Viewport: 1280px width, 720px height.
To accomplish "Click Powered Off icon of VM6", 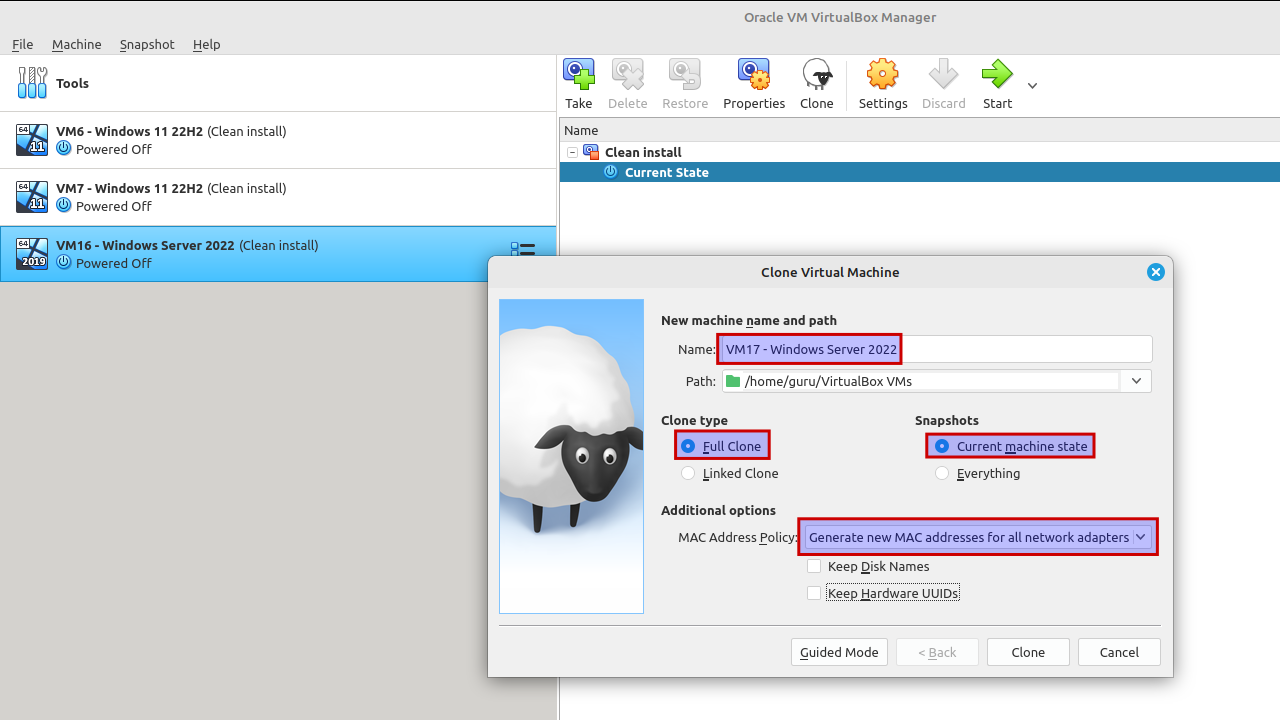I will coord(64,149).
